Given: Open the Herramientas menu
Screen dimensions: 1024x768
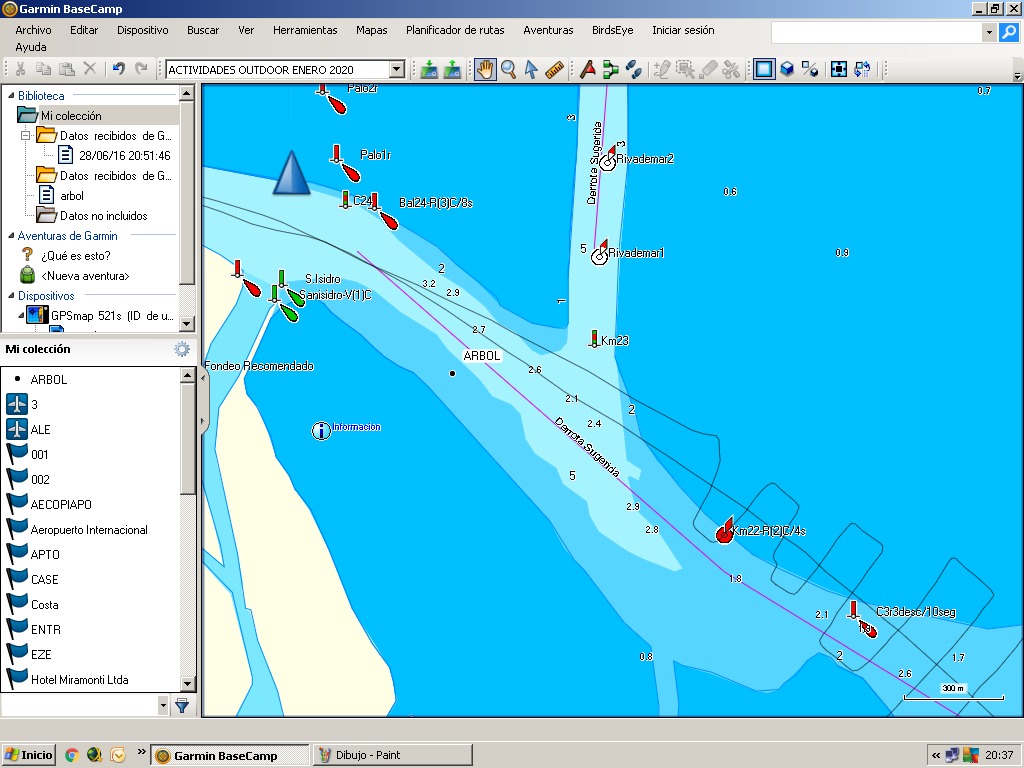Looking at the screenshot, I should click(x=305, y=30).
